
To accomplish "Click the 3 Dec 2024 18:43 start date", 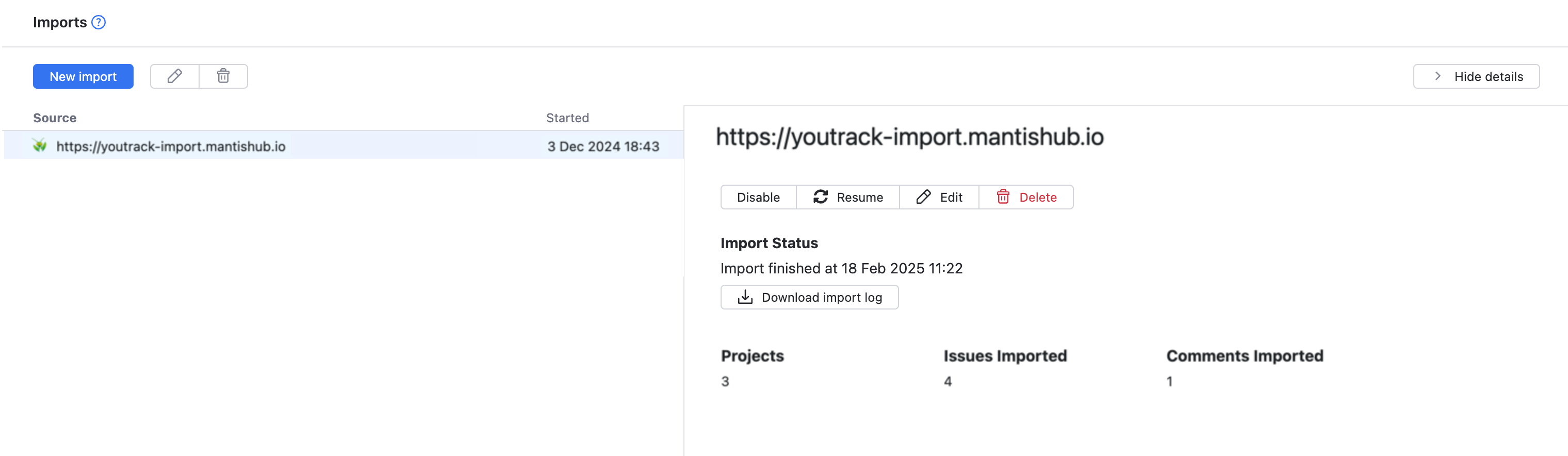I will tap(602, 146).
